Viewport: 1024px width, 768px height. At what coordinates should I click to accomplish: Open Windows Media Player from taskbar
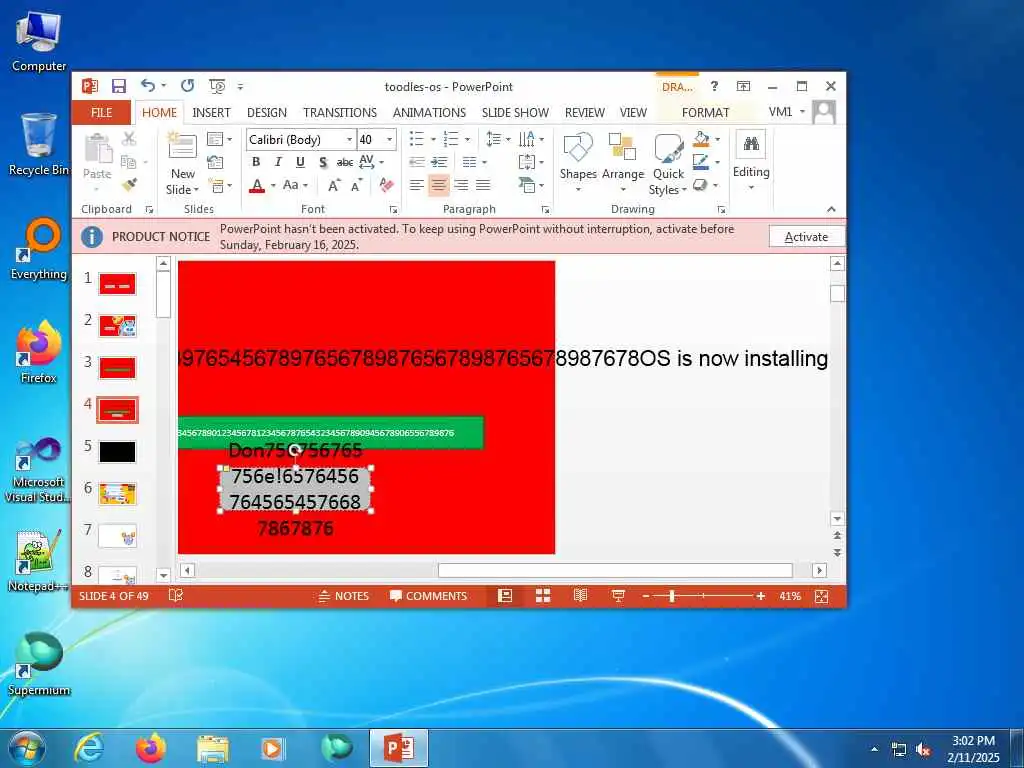click(x=272, y=748)
